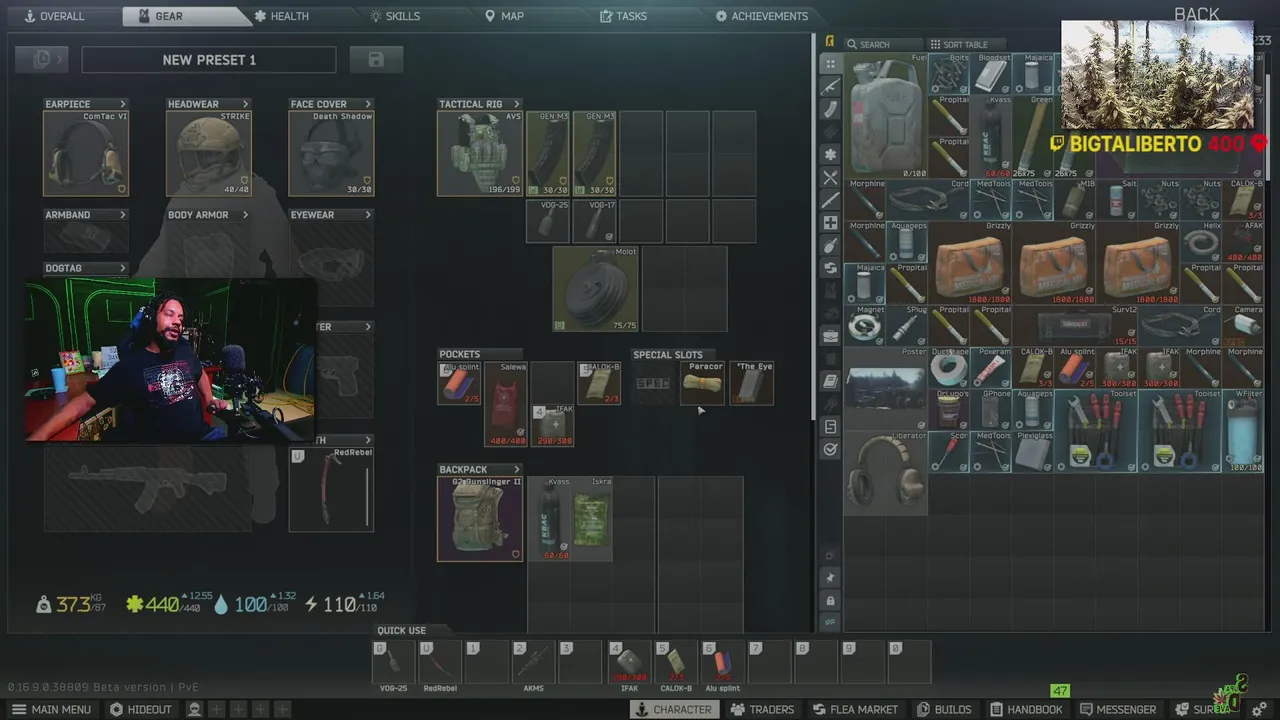The width and height of the screenshot is (1280, 720).
Task: Expand the DOGTAG slot arrow
Action: tap(123, 268)
